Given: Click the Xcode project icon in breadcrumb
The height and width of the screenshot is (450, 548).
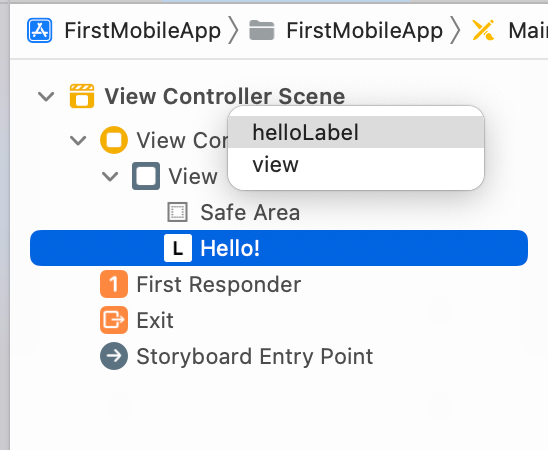Looking at the screenshot, I should point(40,31).
